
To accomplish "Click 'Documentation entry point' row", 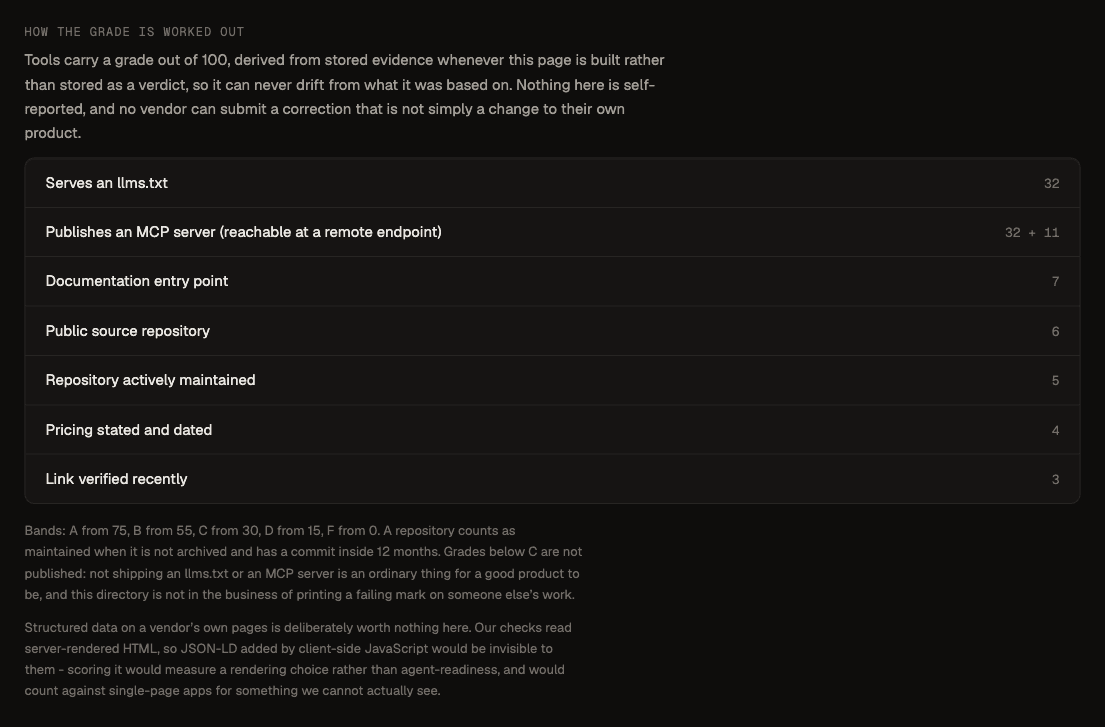I will click(x=552, y=282).
